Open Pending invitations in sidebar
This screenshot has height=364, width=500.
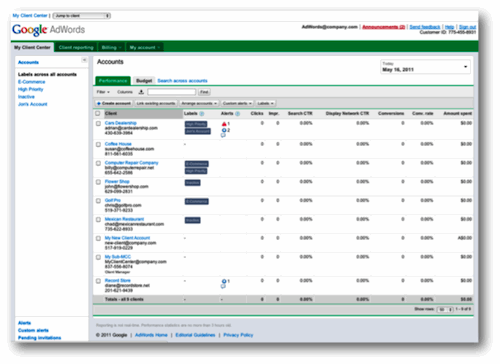[40, 338]
